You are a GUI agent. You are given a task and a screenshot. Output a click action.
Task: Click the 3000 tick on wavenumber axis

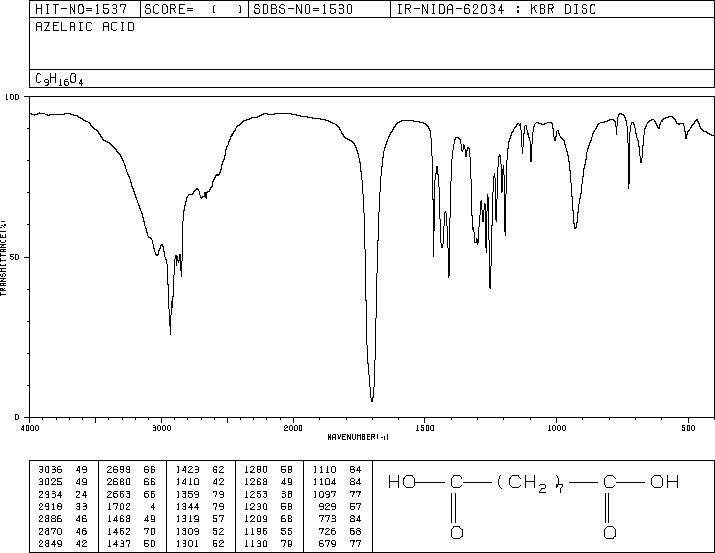[161, 428]
